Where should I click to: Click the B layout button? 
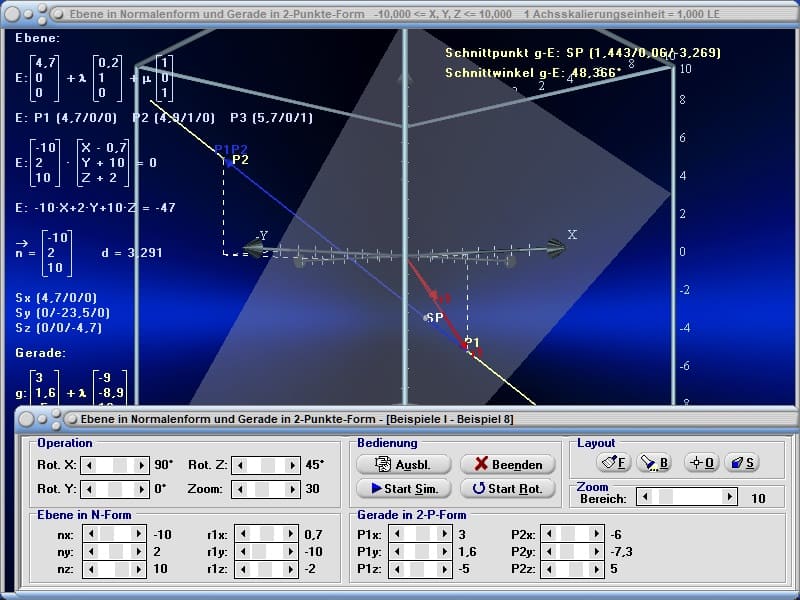655,463
